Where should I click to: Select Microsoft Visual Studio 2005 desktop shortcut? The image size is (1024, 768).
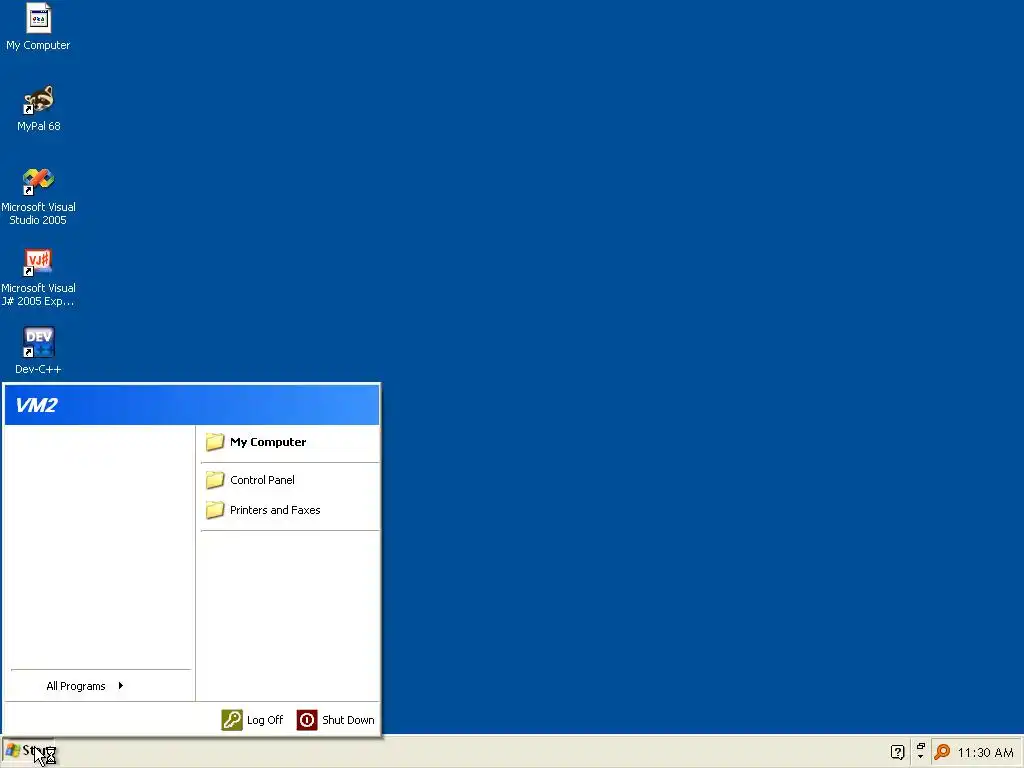click(38, 196)
